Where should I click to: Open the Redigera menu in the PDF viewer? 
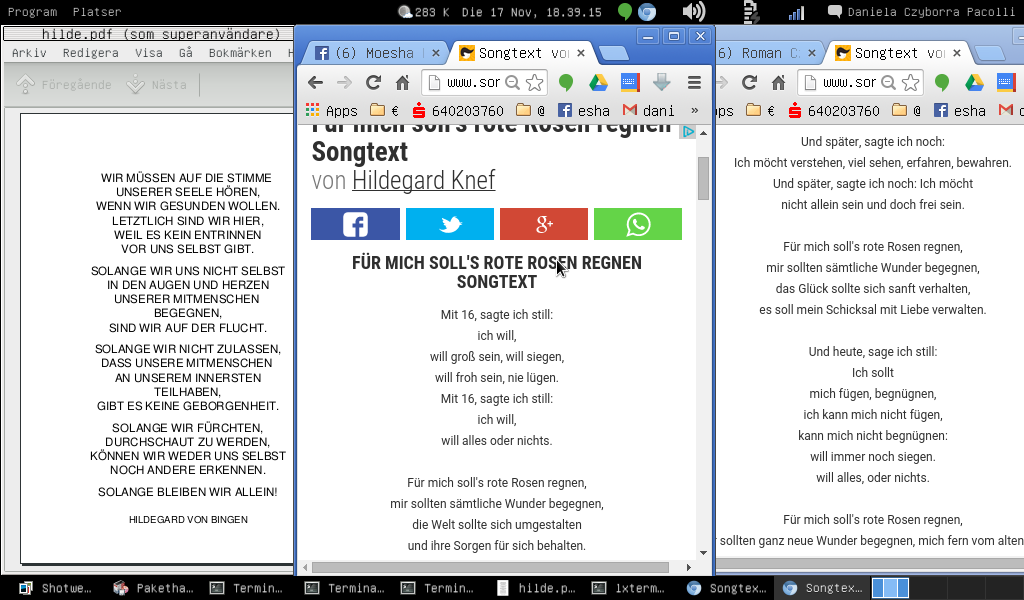point(91,53)
